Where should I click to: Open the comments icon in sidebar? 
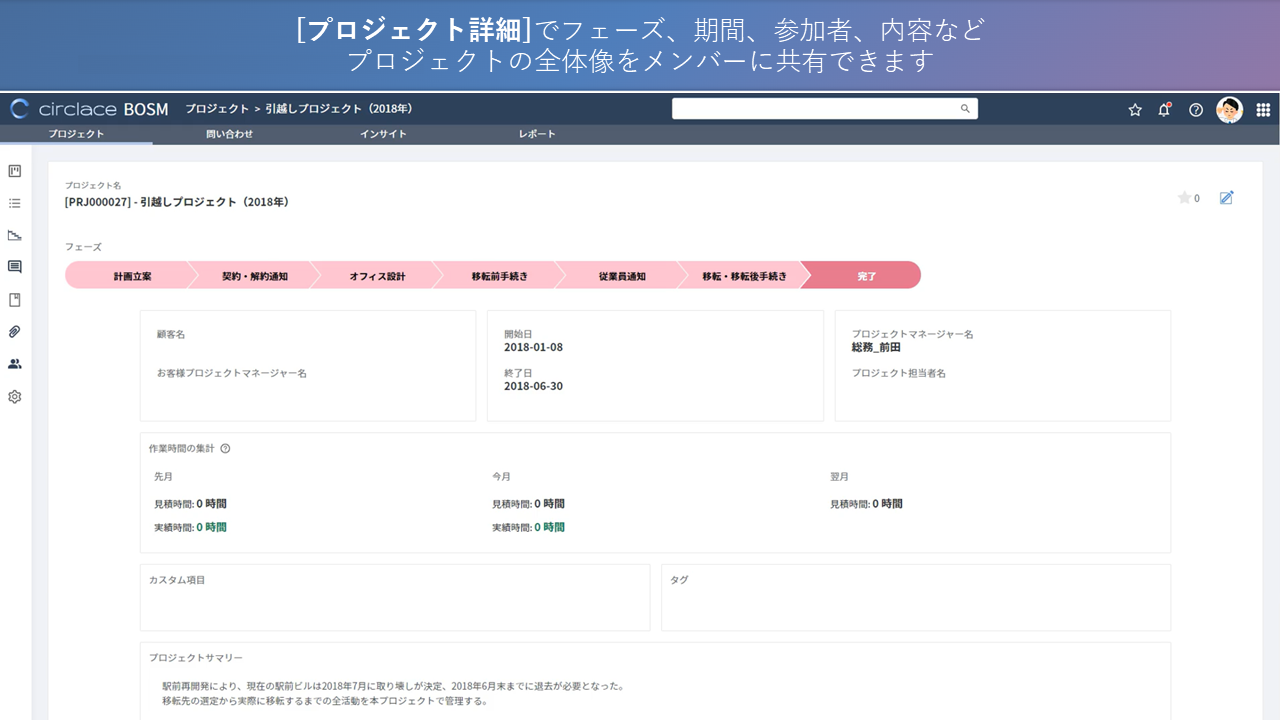pyautogui.click(x=15, y=267)
